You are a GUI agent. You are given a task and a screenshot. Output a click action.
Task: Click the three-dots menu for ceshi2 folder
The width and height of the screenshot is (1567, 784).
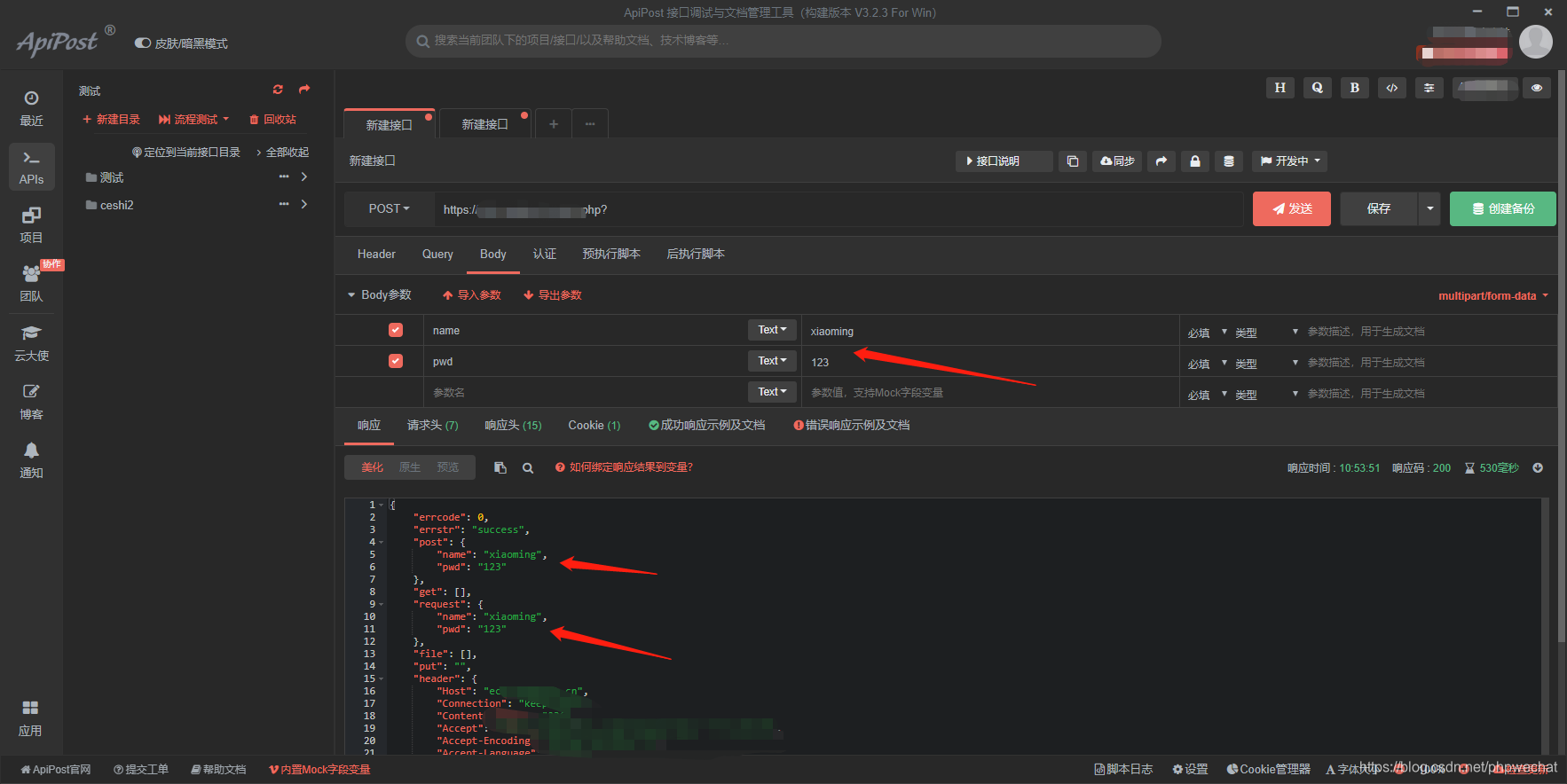284,204
